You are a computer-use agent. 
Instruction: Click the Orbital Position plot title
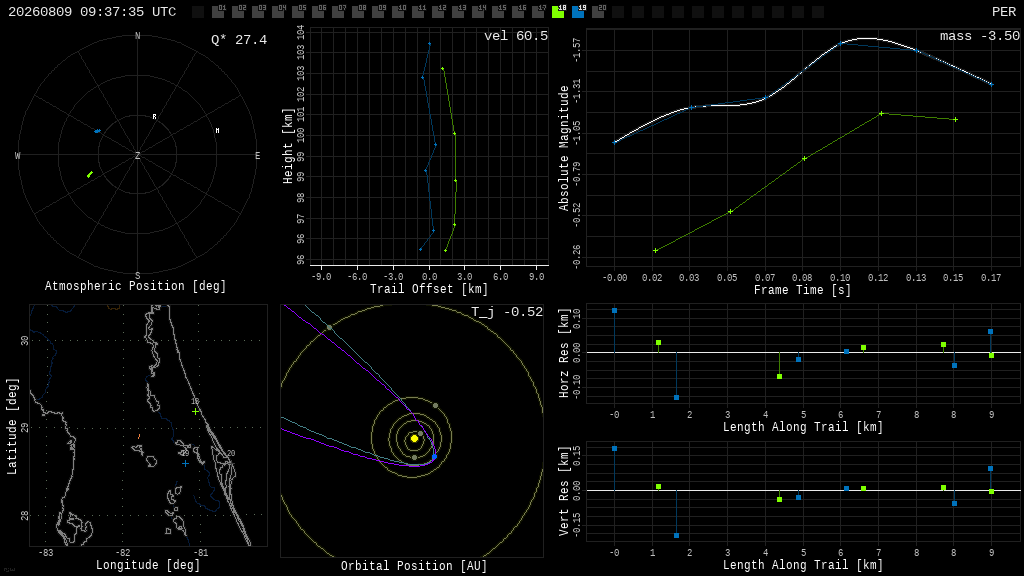(414, 566)
